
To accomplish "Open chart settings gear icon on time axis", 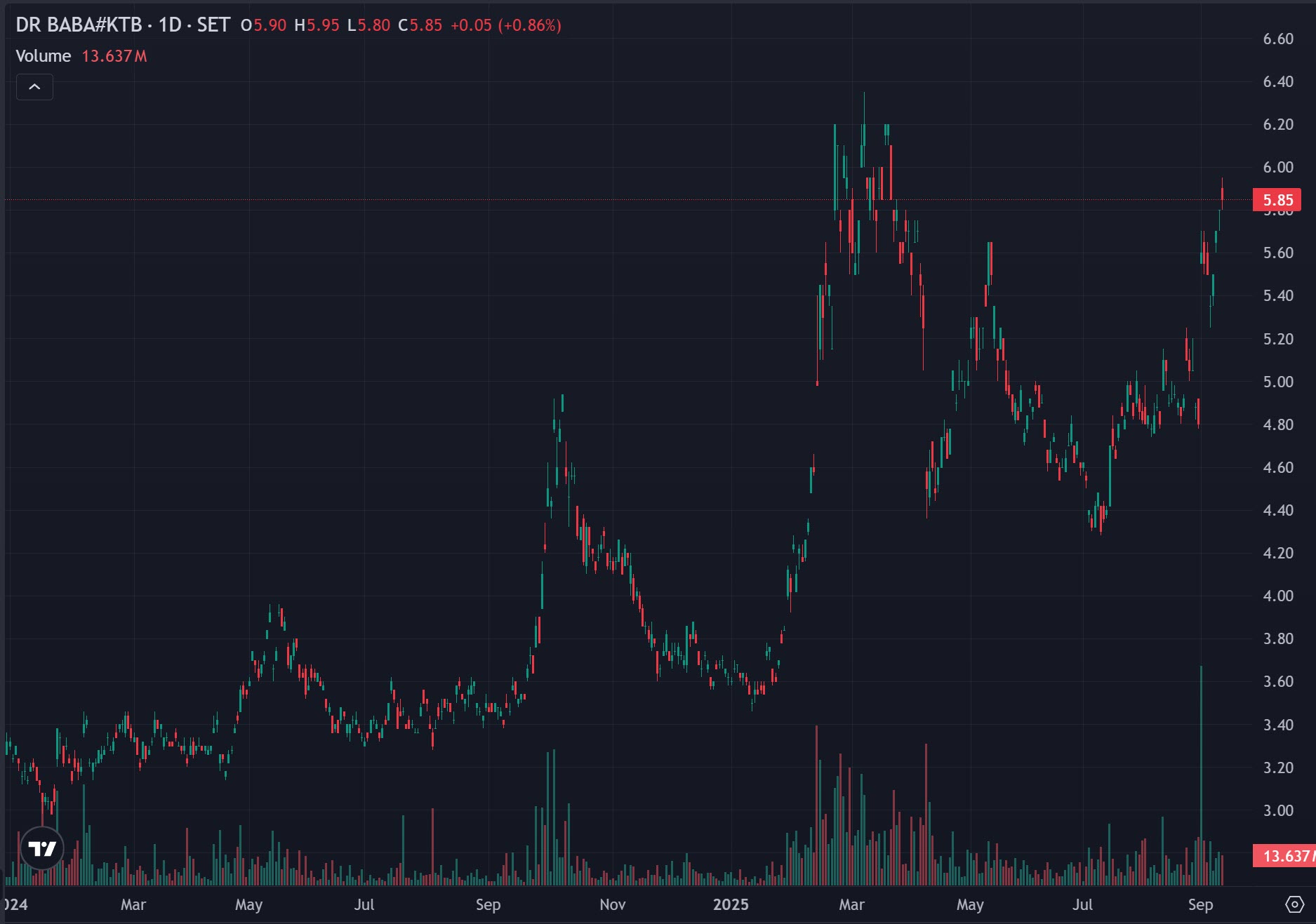I will coord(1294,904).
